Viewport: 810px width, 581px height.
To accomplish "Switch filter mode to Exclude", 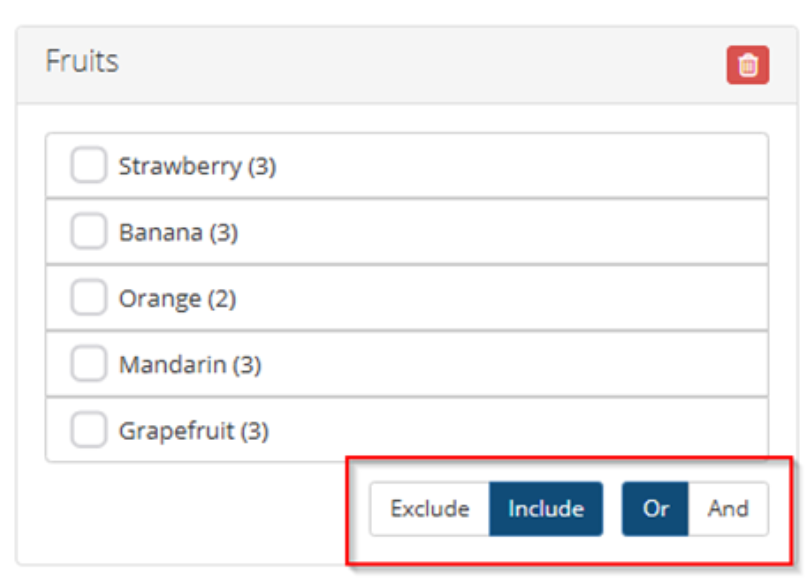I will 429,509.
